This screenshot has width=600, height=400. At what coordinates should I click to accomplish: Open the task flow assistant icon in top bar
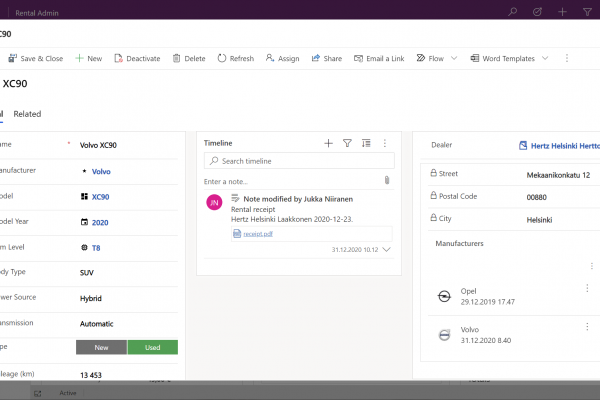tap(537, 12)
